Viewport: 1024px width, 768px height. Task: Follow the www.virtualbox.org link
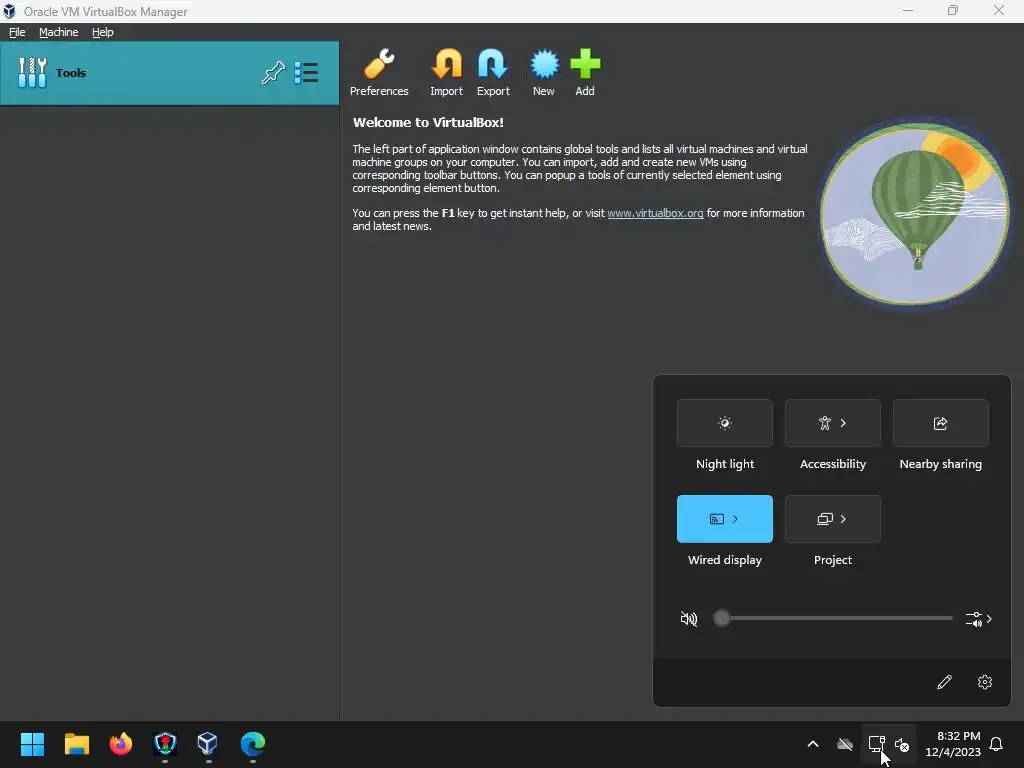point(655,213)
